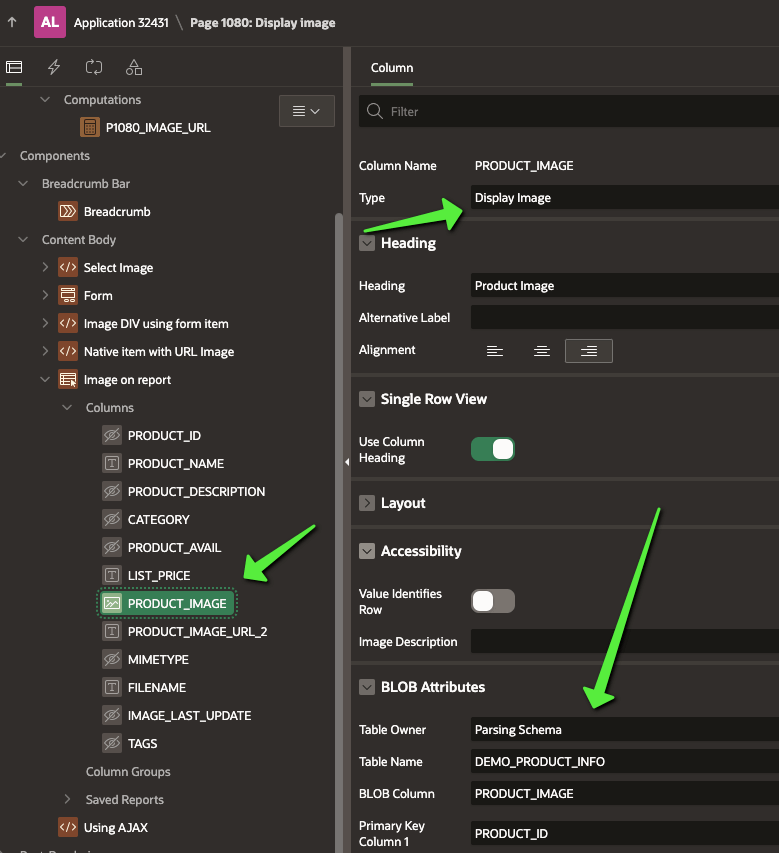Image resolution: width=779 pixels, height=853 pixels.
Task: Select the Column tab
Action: pos(392,68)
